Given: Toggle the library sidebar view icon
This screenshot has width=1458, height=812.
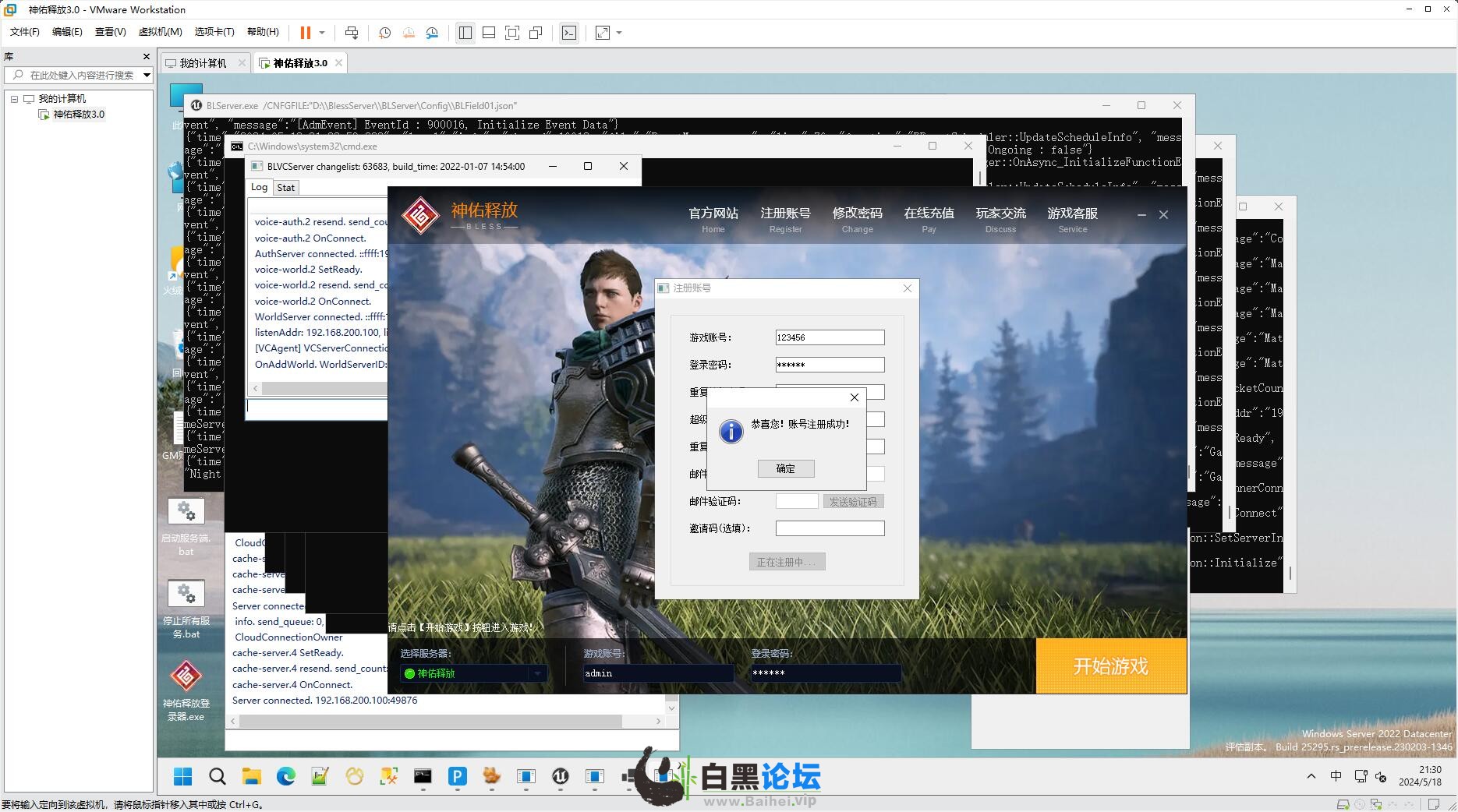Looking at the screenshot, I should [x=465, y=33].
